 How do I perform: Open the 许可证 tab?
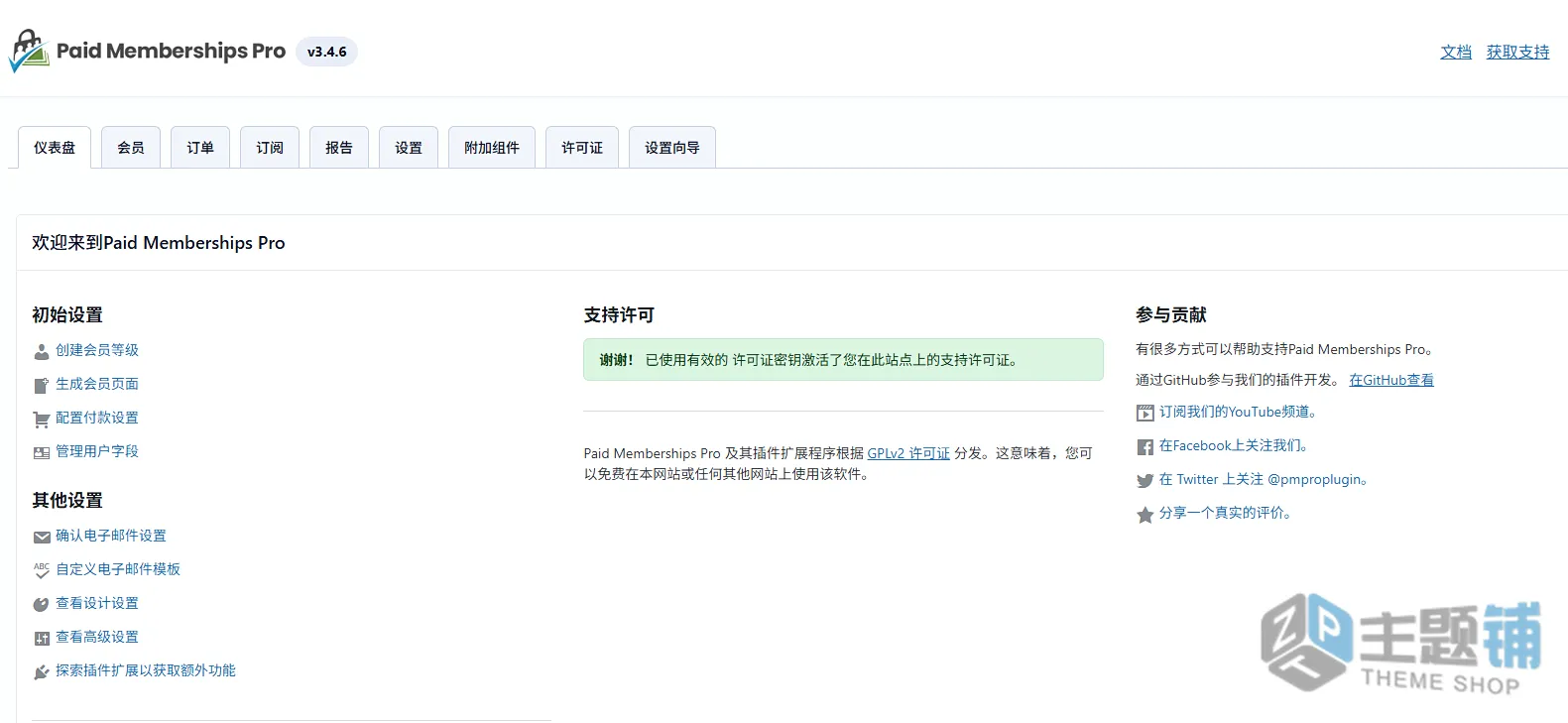point(582,148)
